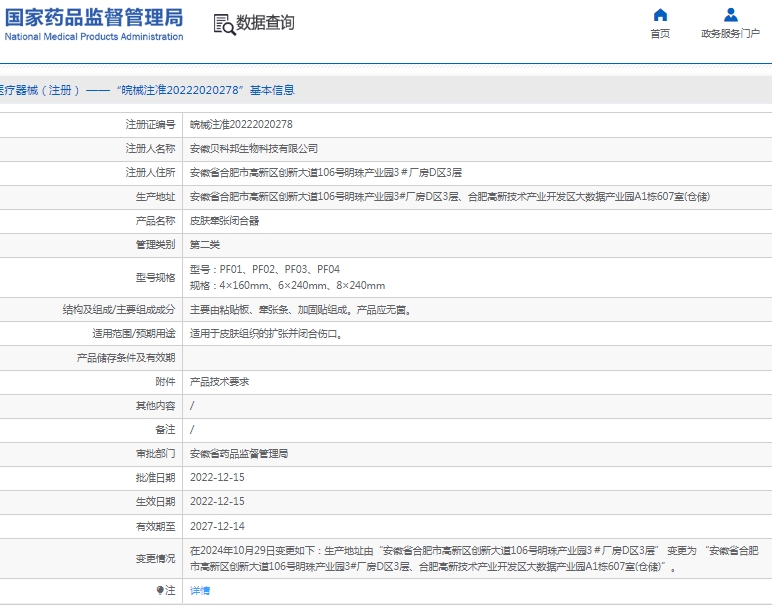Click the 国家药品监督管理局 logo
772x606 pixels.
[x=94, y=18]
